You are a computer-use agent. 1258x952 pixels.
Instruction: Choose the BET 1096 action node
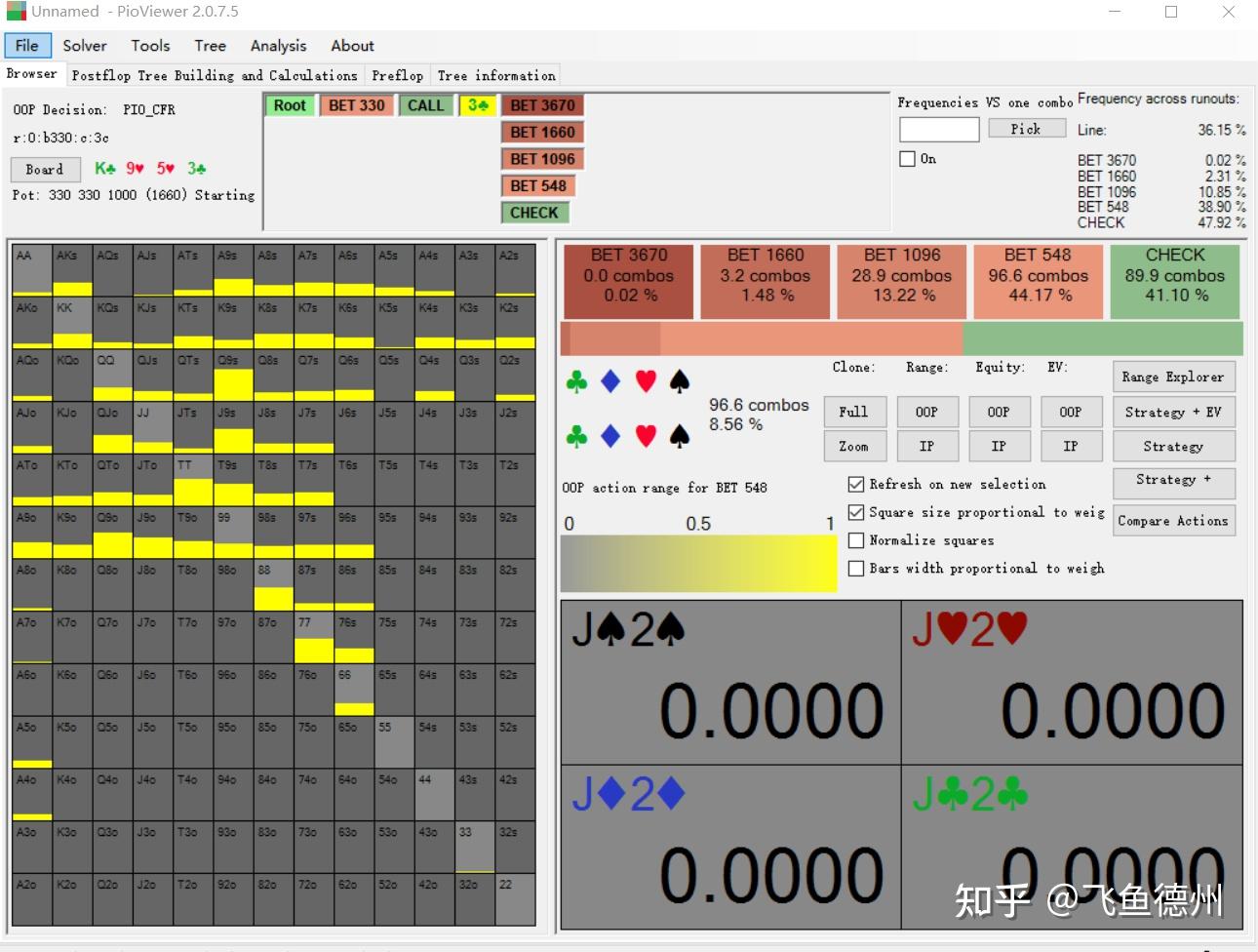click(x=542, y=159)
